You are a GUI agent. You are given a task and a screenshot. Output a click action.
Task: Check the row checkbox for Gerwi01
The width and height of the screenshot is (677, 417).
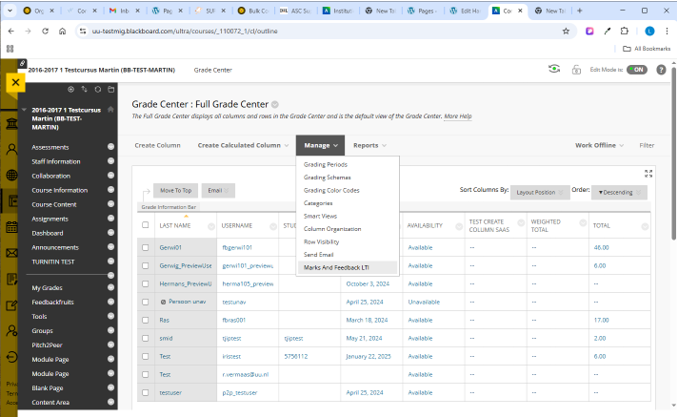pyautogui.click(x=146, y=247)
